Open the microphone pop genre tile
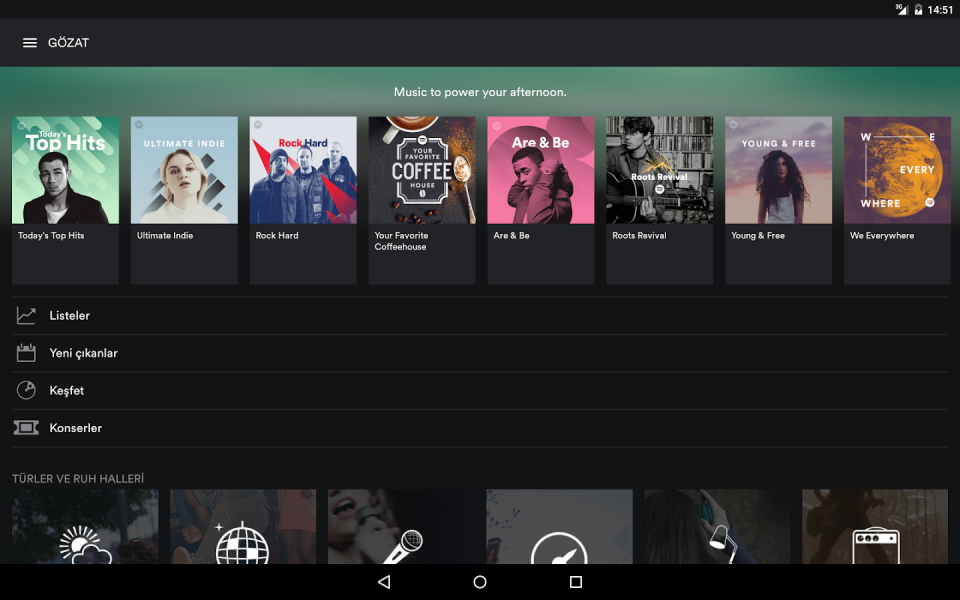Screen dimensions: 960x600 coord(401,527)
